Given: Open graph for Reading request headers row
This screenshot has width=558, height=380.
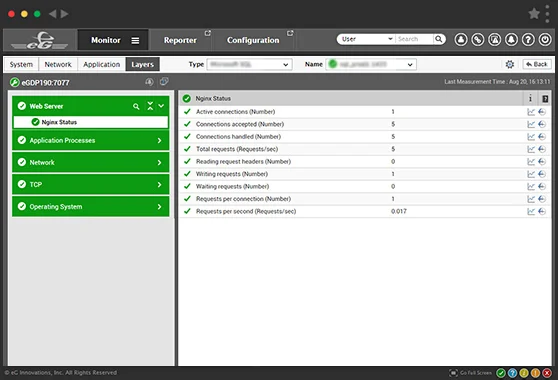Looking at the screenshot, I should click(531, 162).
